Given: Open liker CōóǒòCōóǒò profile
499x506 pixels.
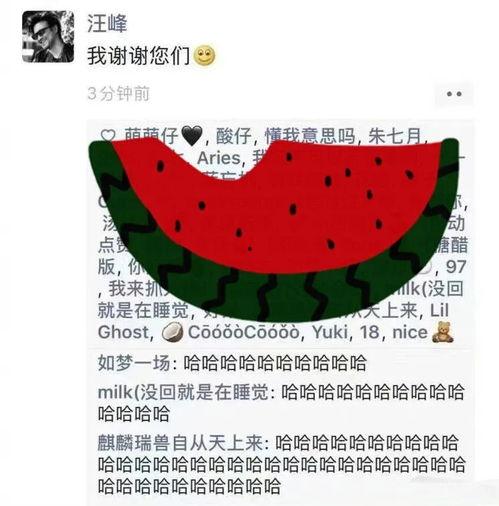Looking at the screenshot, I should [243, 332].
